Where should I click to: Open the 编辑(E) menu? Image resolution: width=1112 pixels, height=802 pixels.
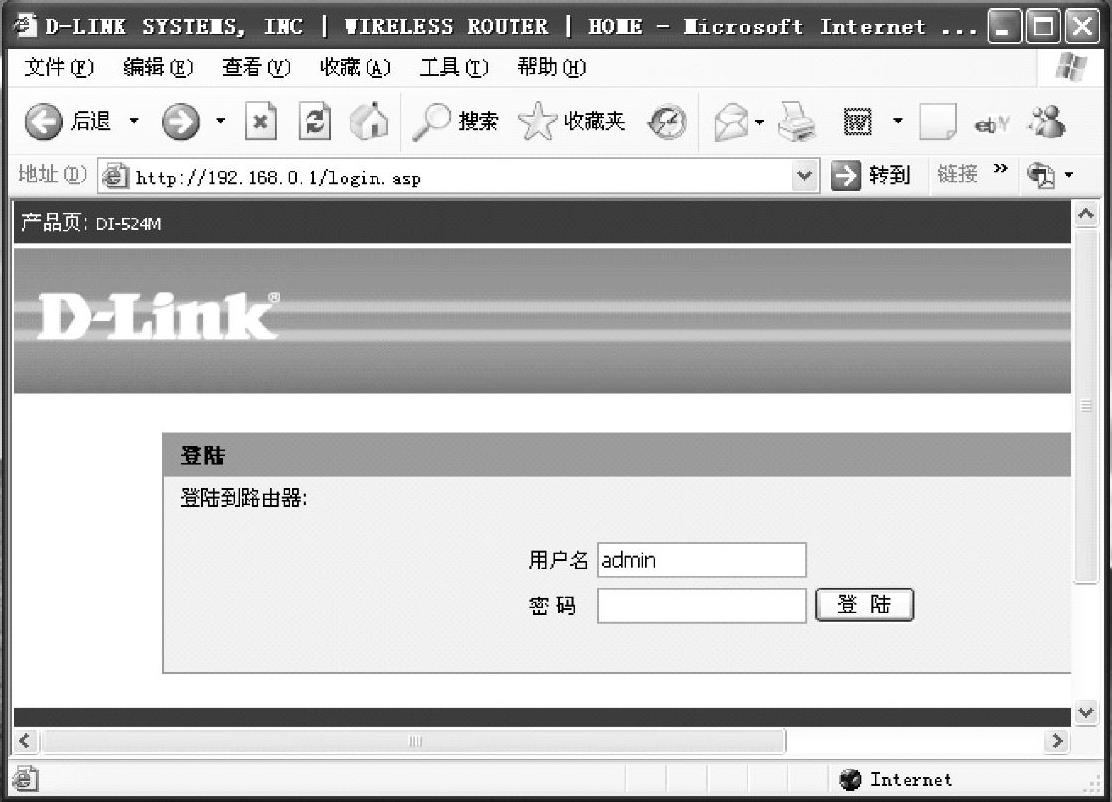click(x=157, y=67)
